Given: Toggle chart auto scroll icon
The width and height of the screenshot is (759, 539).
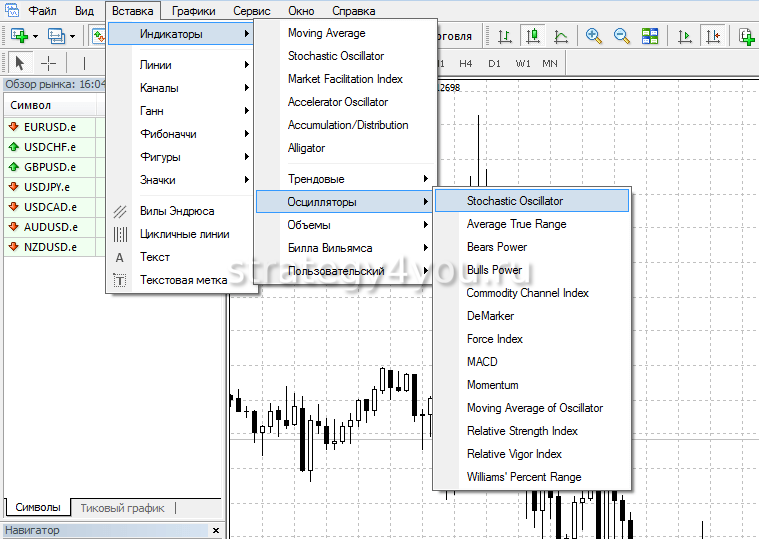Looking at the screenshot, I should coord(685,36).
